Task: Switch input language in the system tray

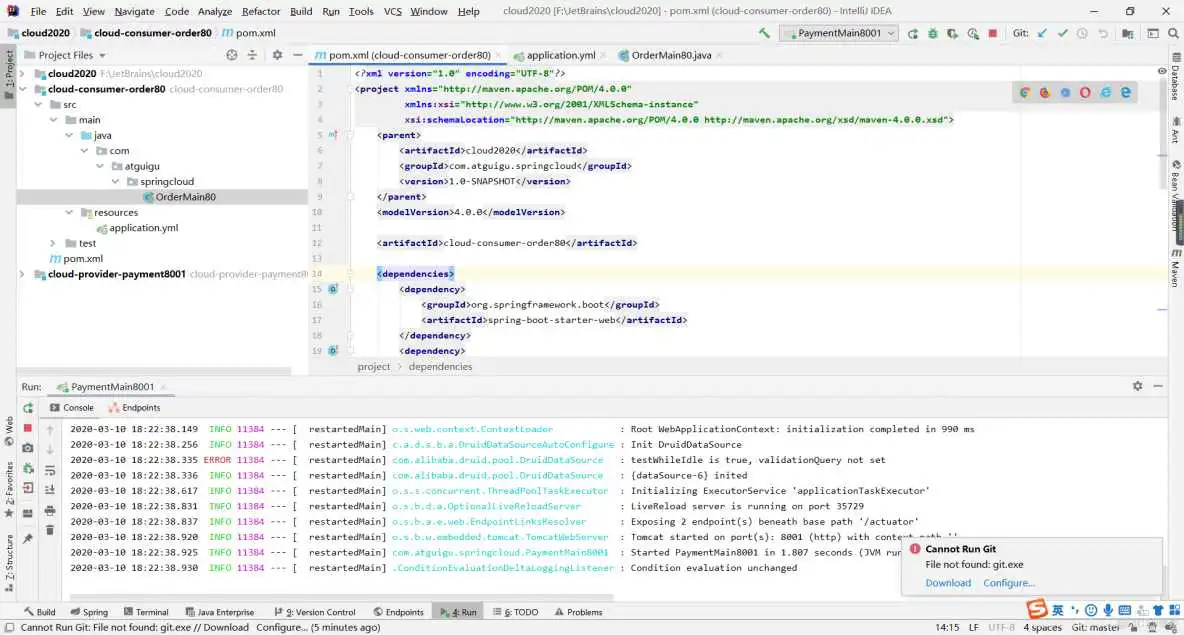Action: click(x=1057, y=608)
